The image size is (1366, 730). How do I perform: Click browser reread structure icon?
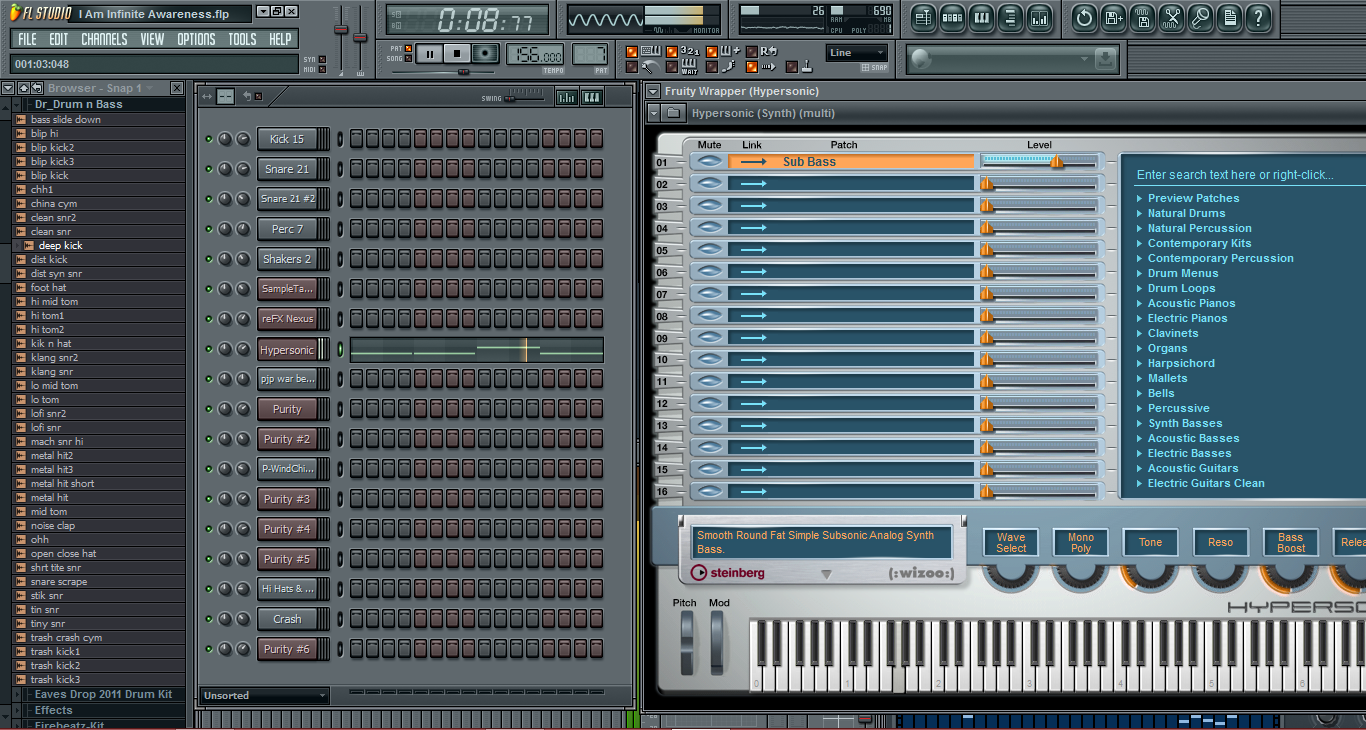[36, 88]
